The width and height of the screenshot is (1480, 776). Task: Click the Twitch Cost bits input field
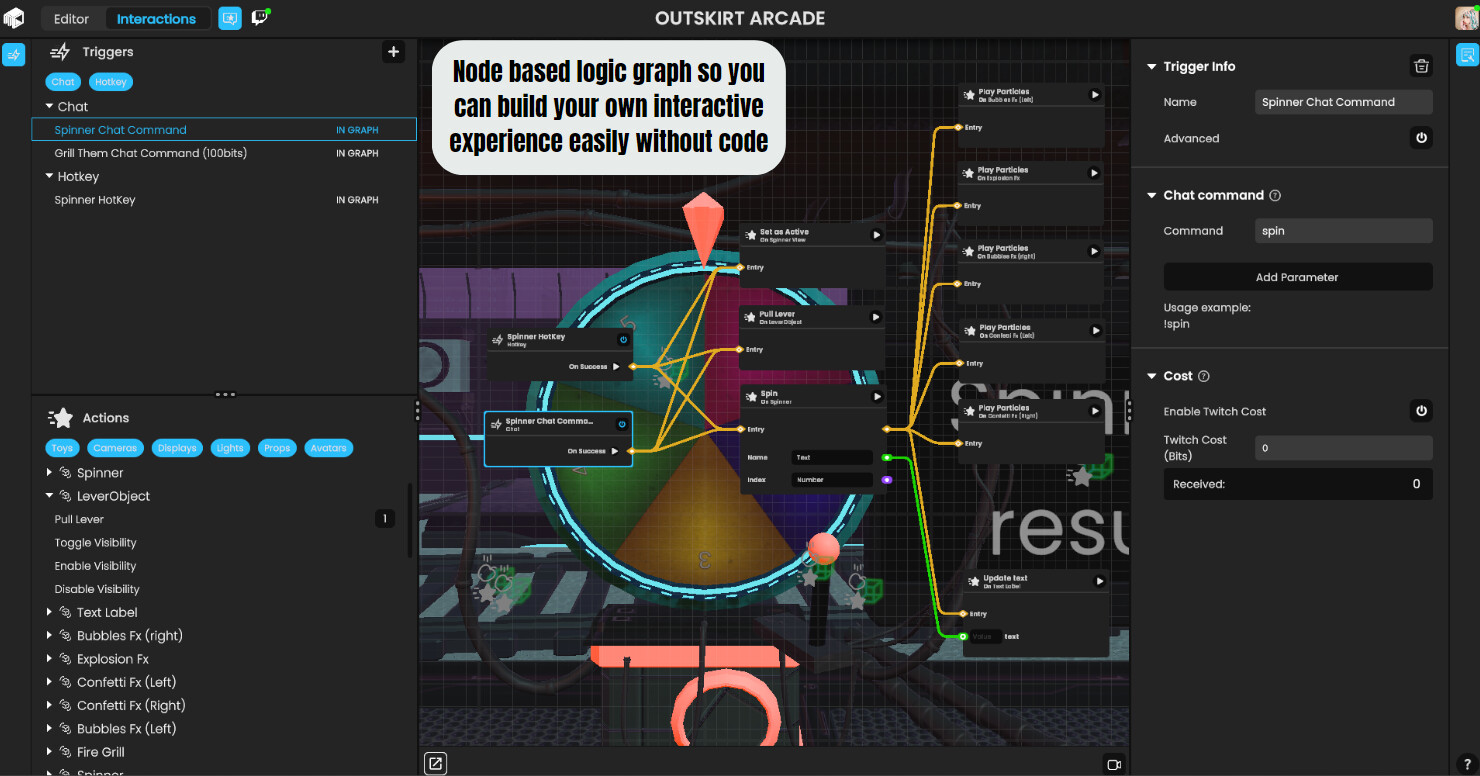(1343, 448)
